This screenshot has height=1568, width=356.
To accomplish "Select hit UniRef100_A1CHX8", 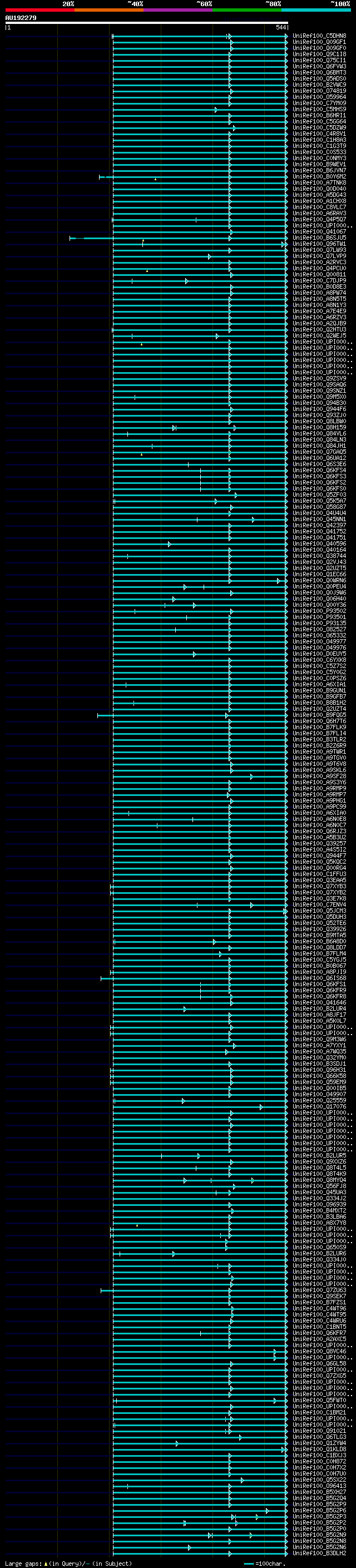I will coord(319,201).
